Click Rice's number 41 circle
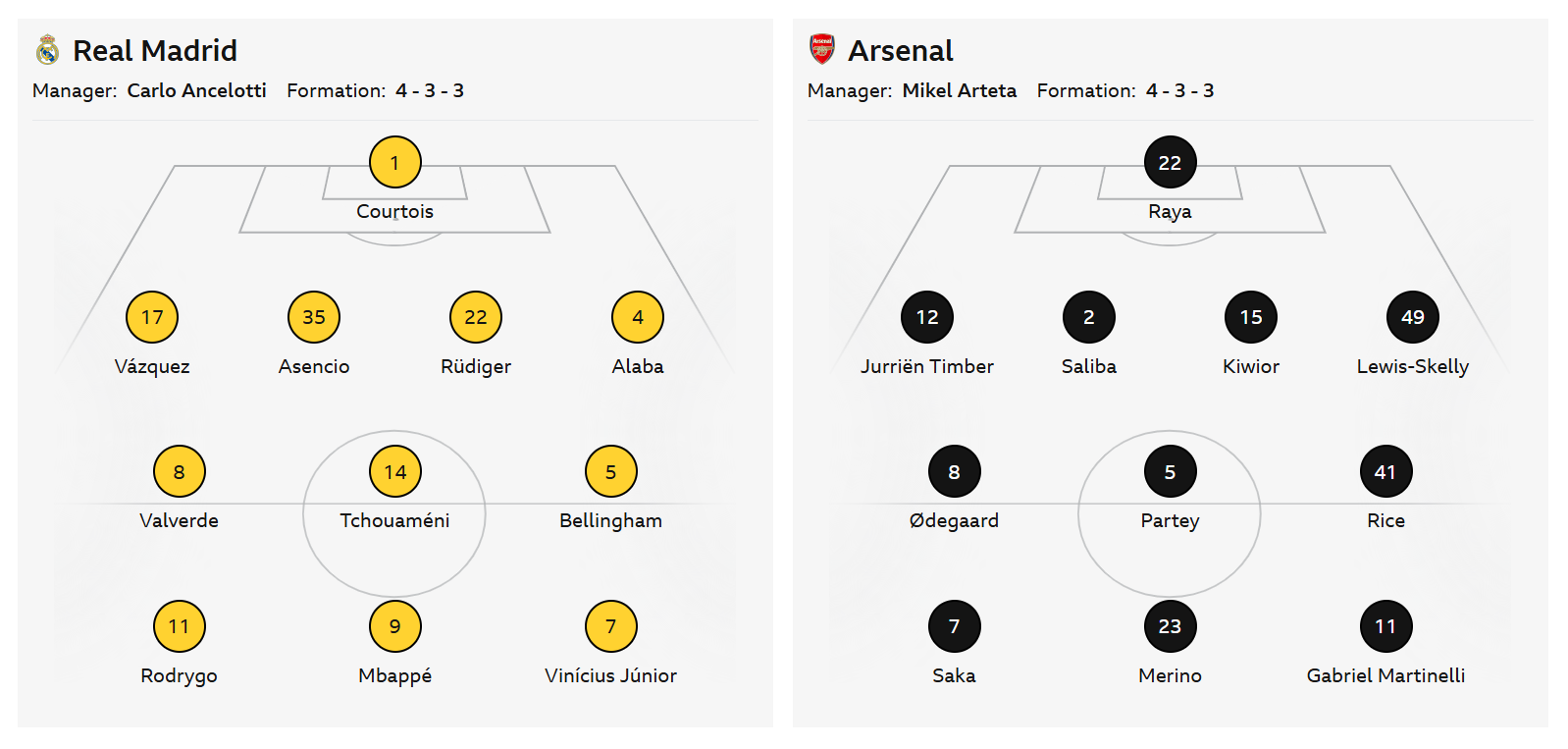Image resolution: width=1568 pixels, height=749 pixels. [x=1386, y=471]
